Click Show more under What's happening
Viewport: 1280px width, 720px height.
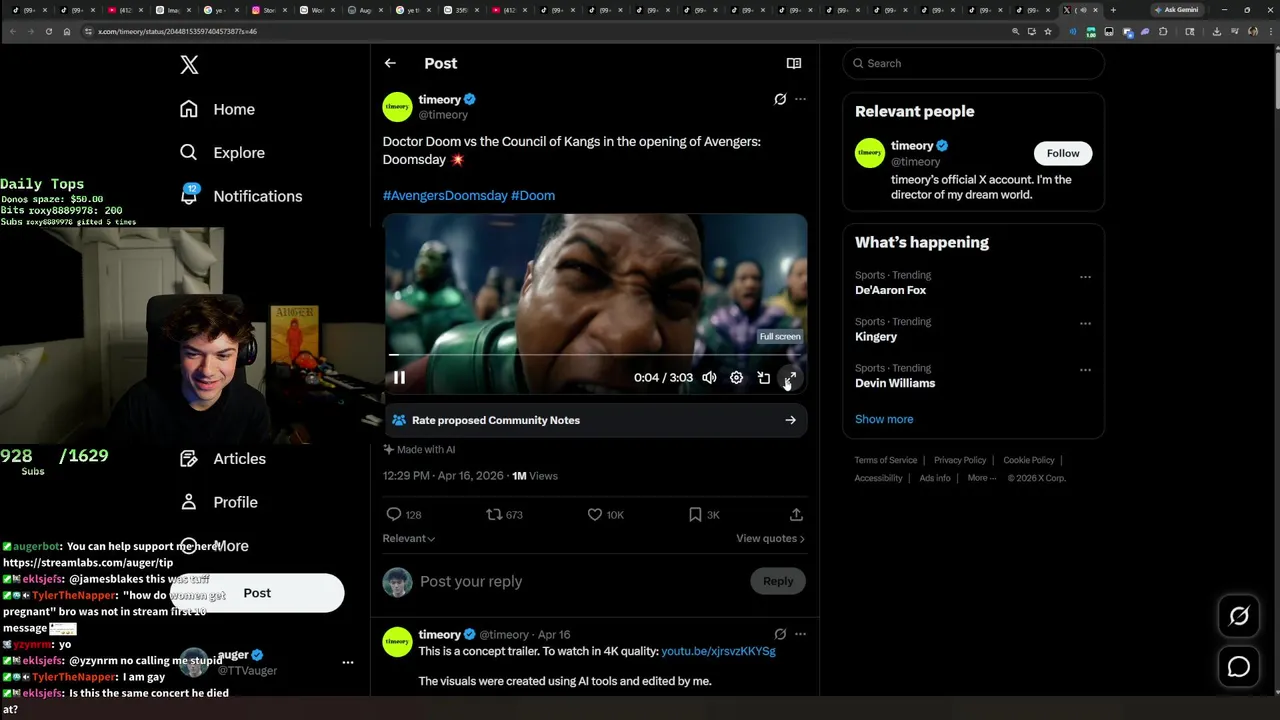tap(884, 419)
